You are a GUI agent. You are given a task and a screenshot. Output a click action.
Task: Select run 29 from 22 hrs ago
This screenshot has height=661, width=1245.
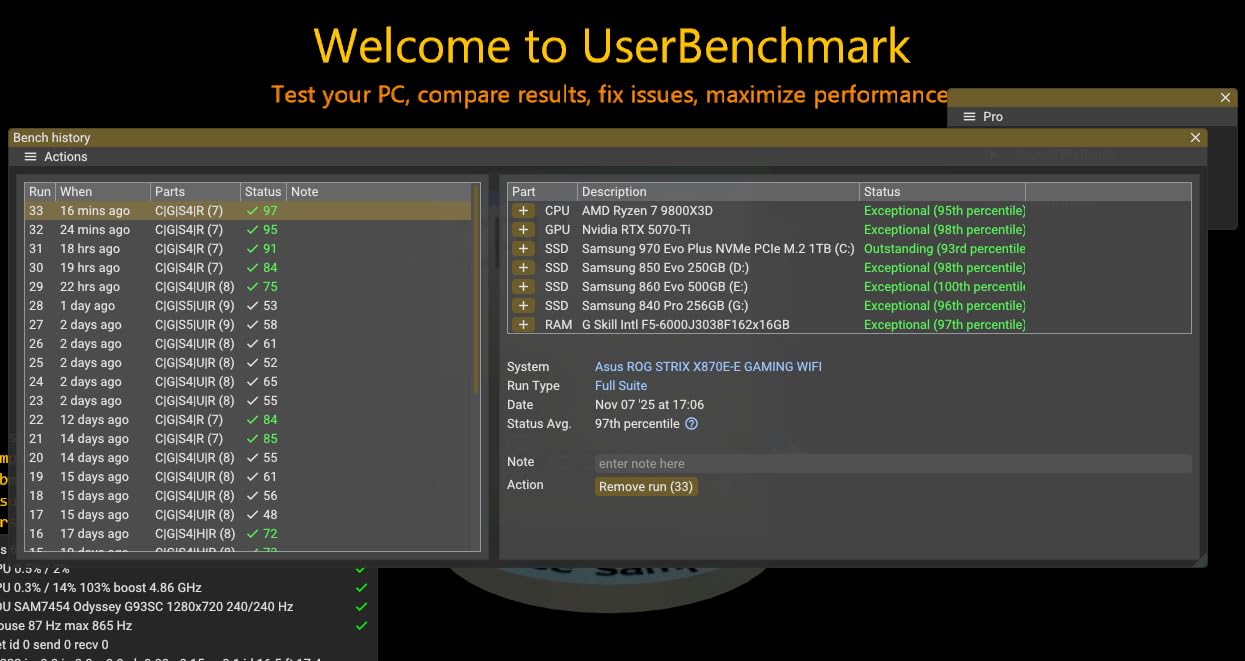(x=247, y=287)
